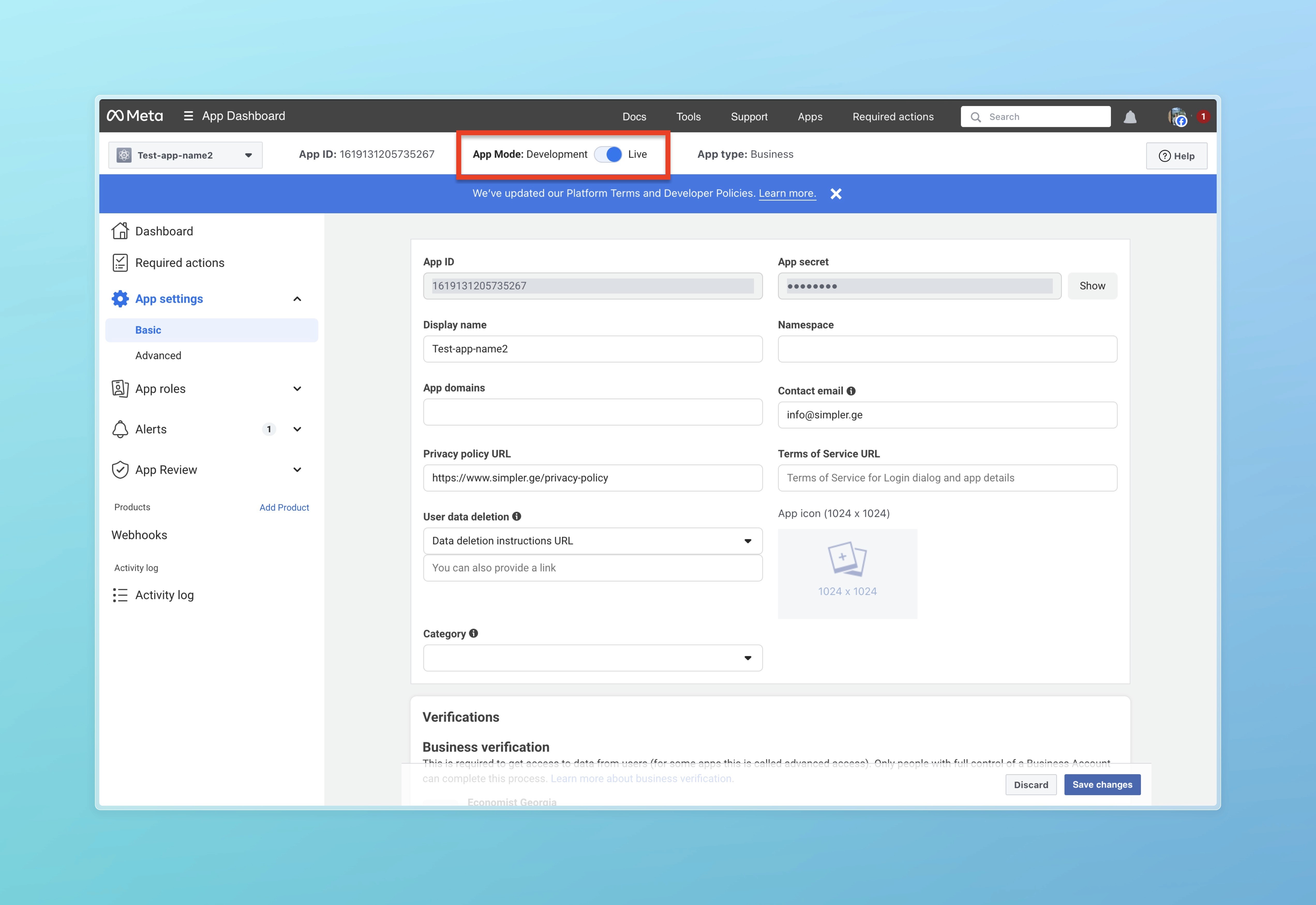The image size is (1316, 905).
Task: Select Advanced under App settings
Action: click(158, 356)
